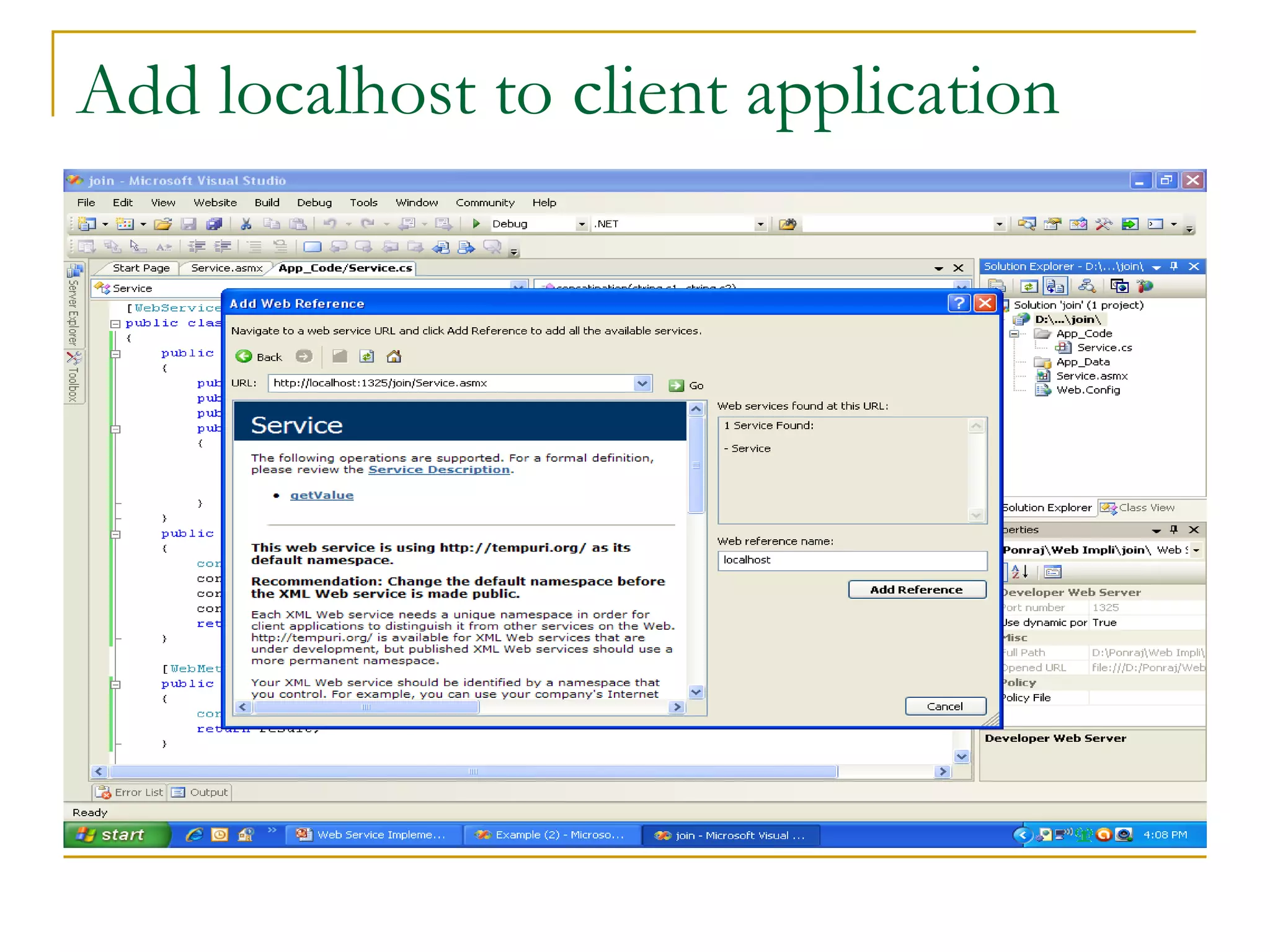Click the Save icon in the toolbar
The height and width of the screenshot is (952, 1270).
click(x=189, y=224)
